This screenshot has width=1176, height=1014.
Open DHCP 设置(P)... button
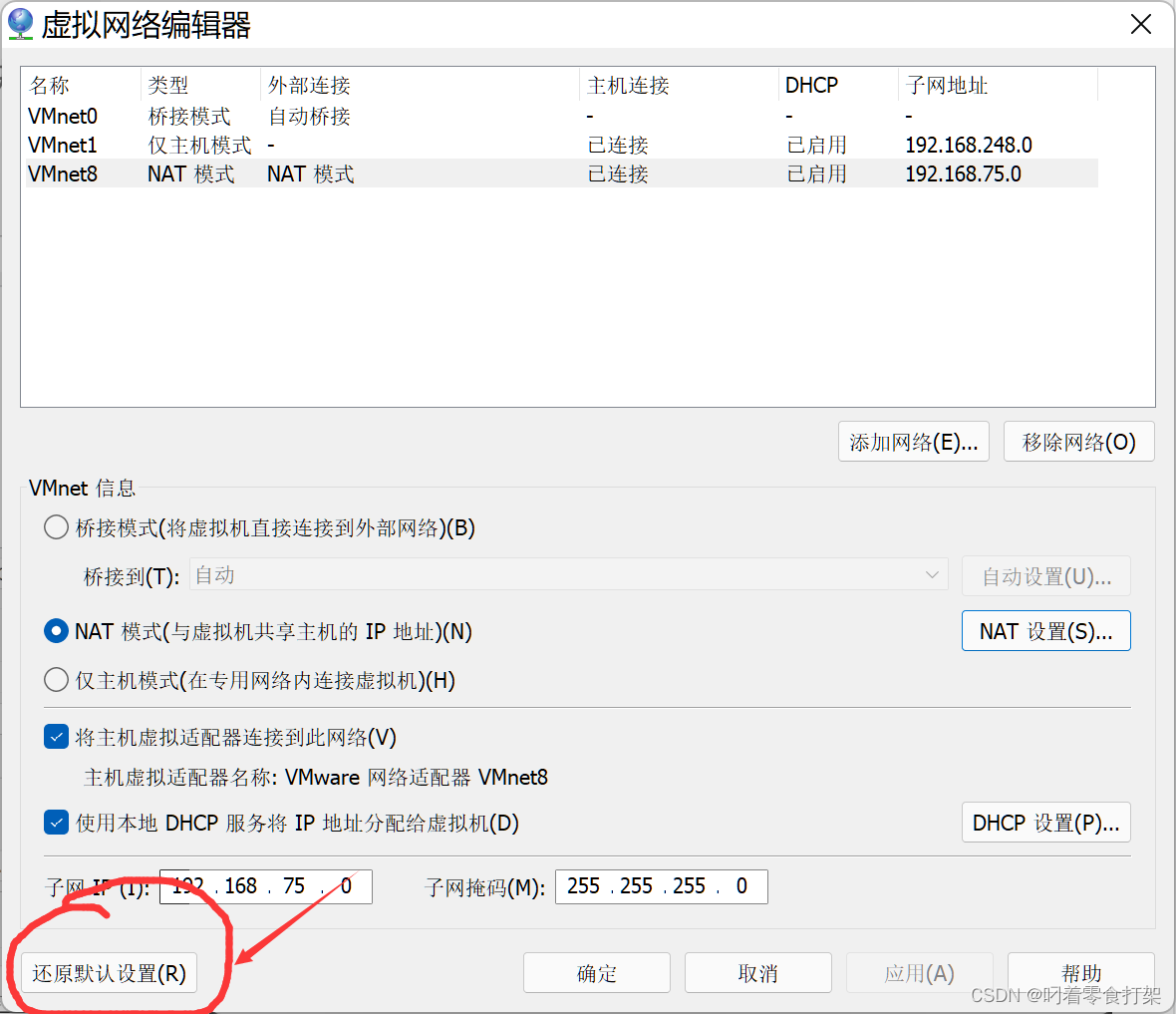(x=1045, y=823)
